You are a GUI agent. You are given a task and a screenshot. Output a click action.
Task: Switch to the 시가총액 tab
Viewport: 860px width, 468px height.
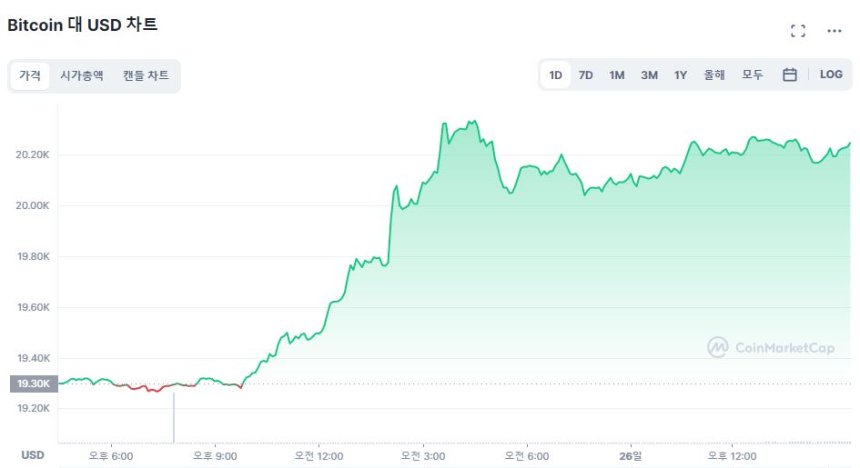click(x=81, y=76)
